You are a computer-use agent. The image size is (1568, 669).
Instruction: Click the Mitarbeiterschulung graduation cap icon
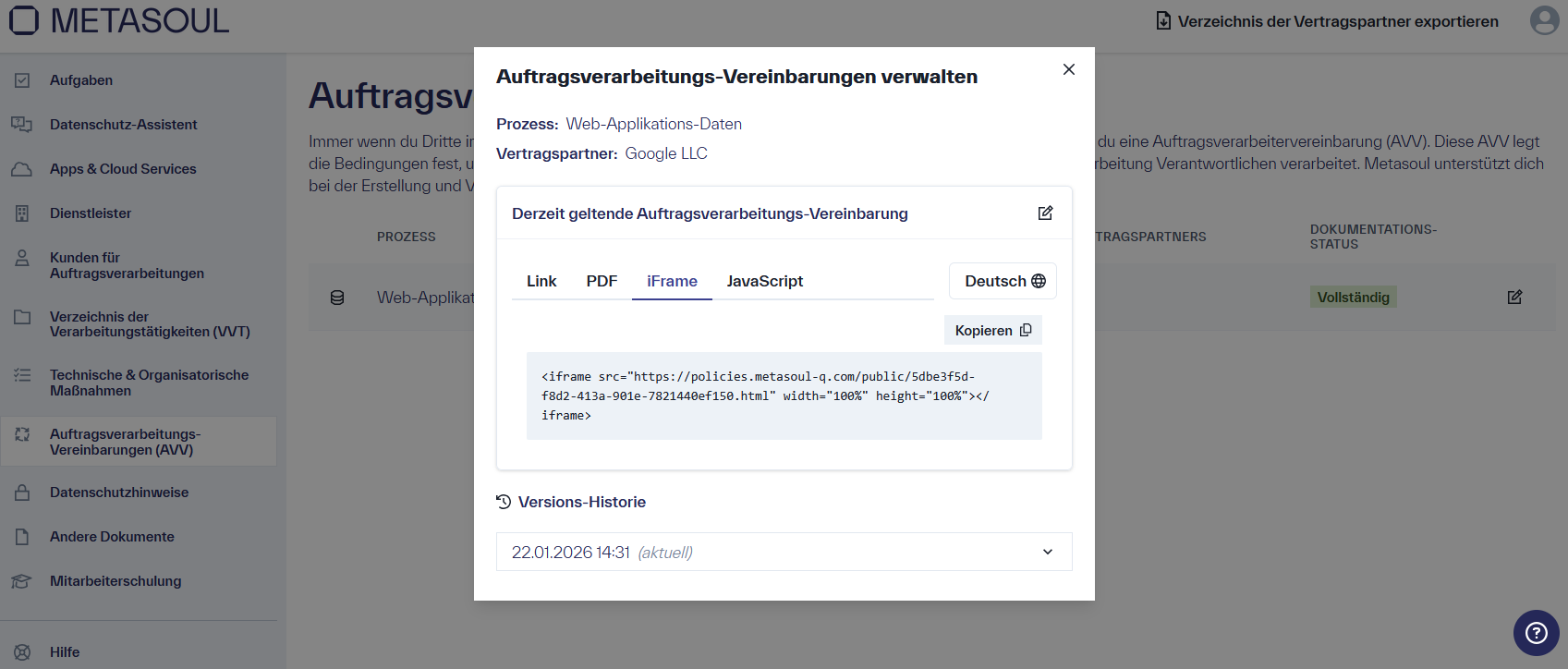tap(22, 581)
